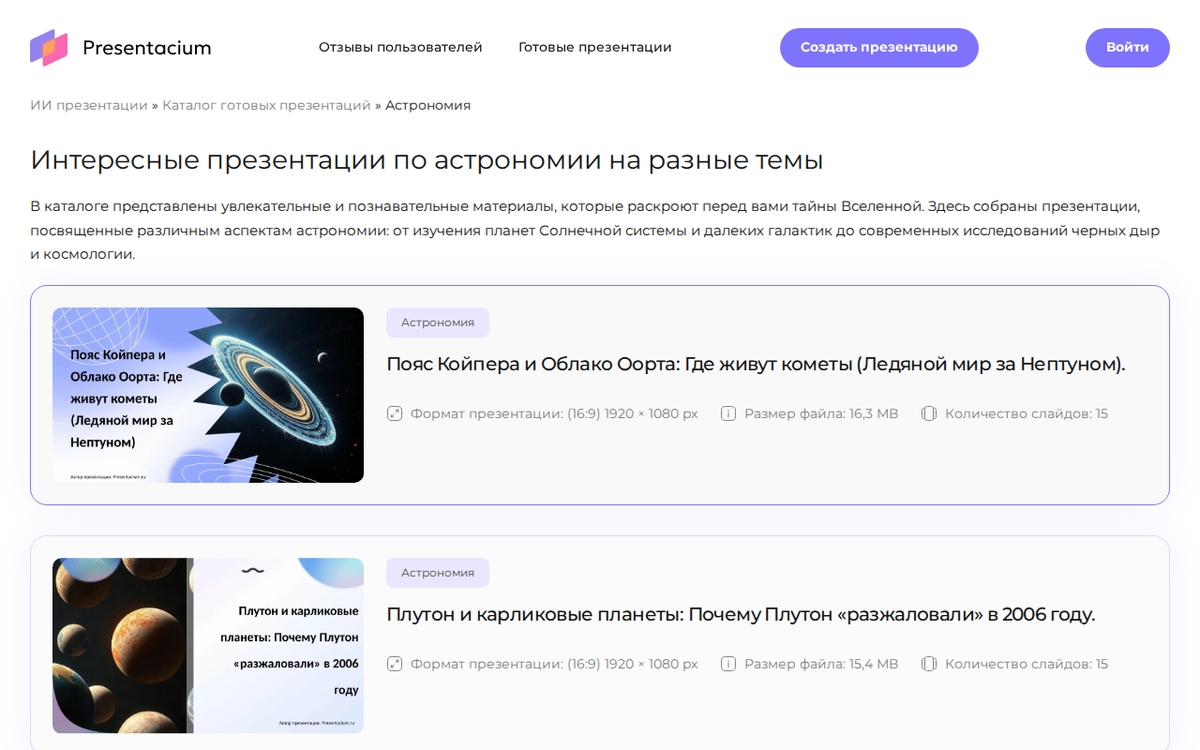This screenshot has width=1200, height=750.
Task: Click Размер файла: 16,3 MB text
Action: coord(821,413)
